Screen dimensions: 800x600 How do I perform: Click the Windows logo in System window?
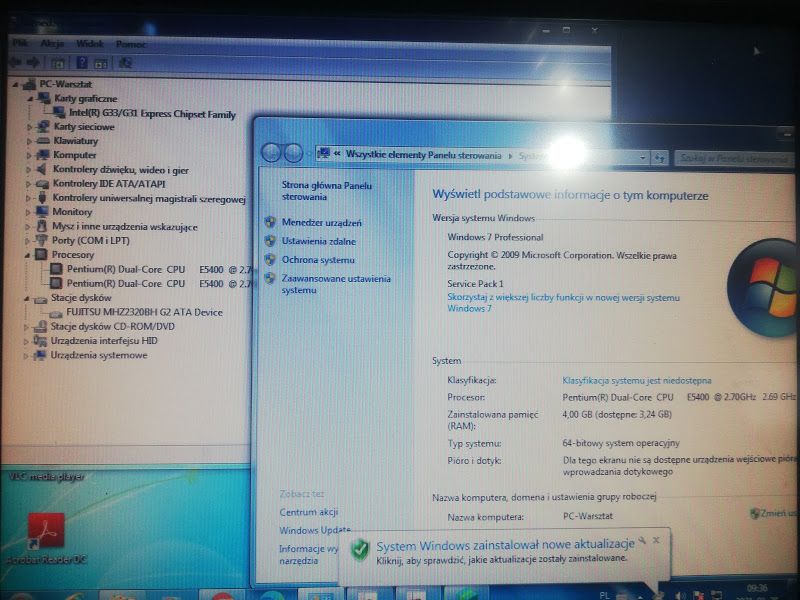click(x=765, y=288)
